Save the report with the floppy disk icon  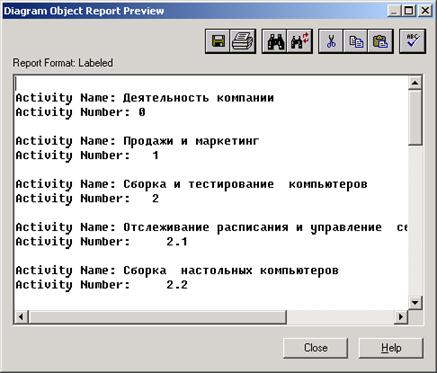(x=218, y=41)
